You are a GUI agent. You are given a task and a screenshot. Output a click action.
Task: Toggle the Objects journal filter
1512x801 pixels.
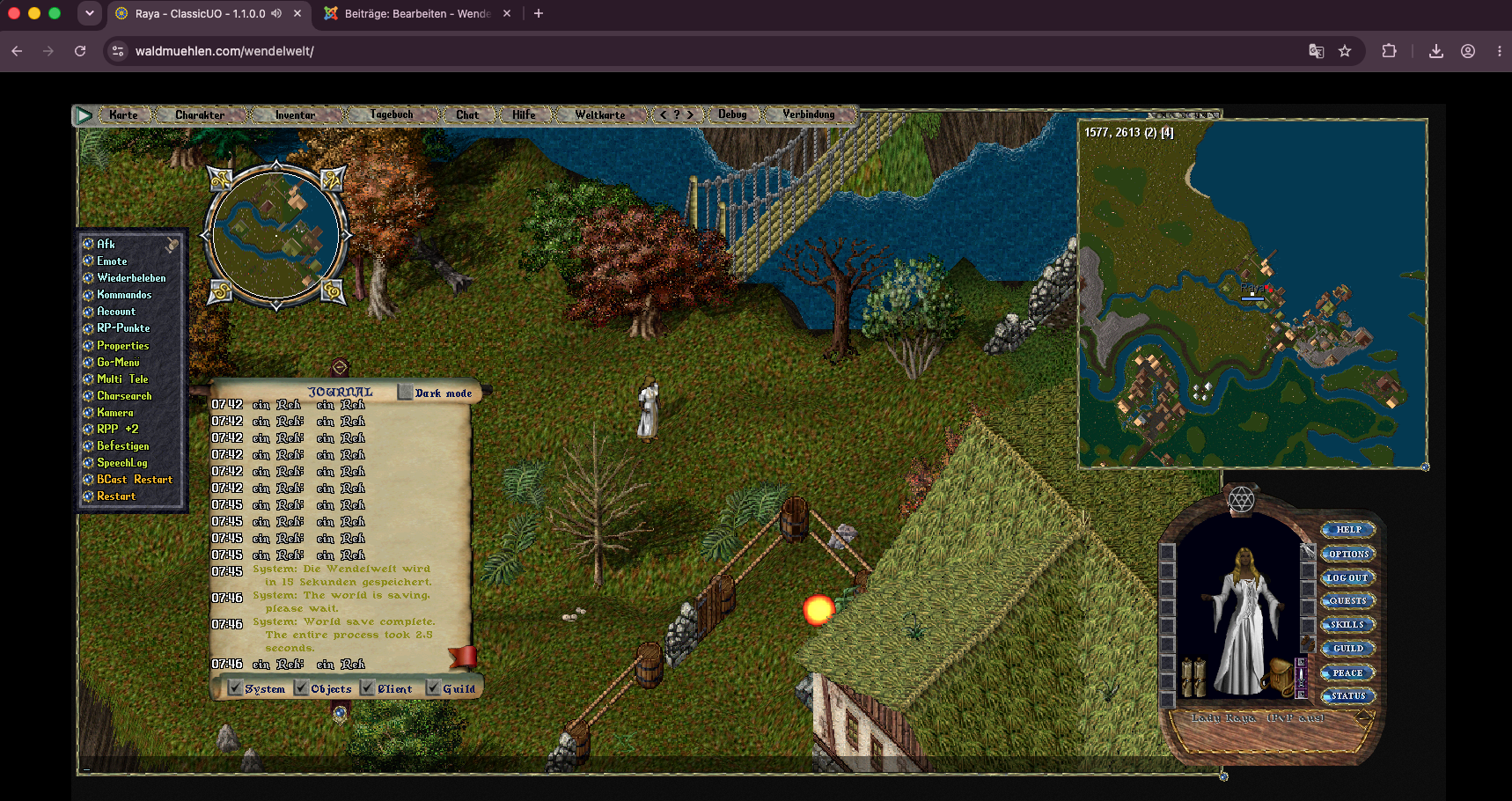pos(301,687)
